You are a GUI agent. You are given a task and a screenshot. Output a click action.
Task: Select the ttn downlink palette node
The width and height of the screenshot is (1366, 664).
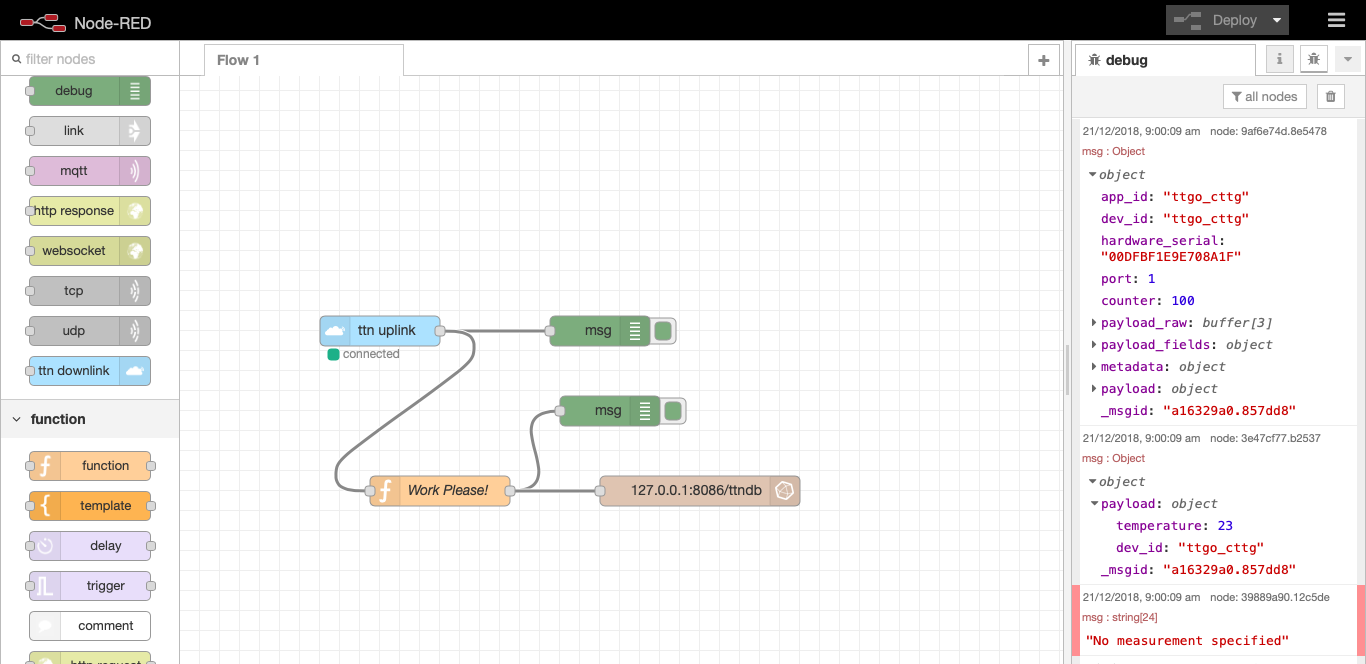(x=90, y=371)
